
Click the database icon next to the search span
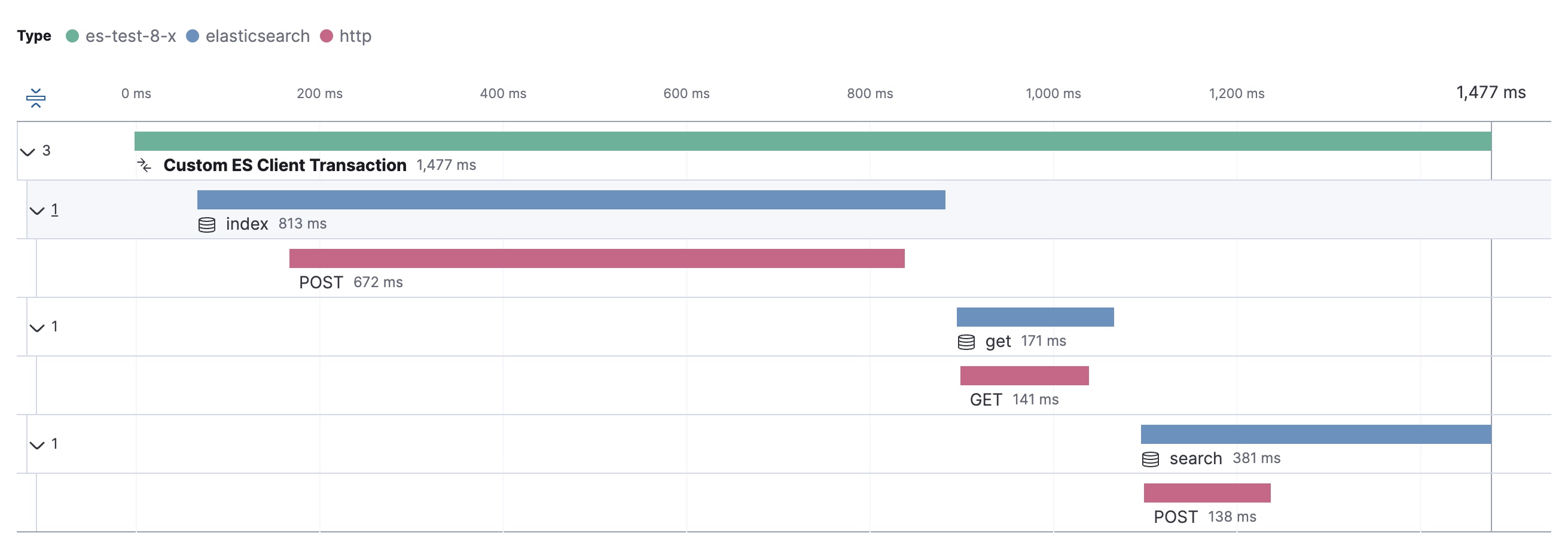coord(1151,458)
